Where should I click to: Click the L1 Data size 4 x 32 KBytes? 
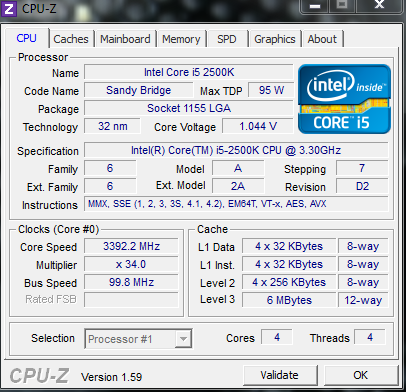289,246
